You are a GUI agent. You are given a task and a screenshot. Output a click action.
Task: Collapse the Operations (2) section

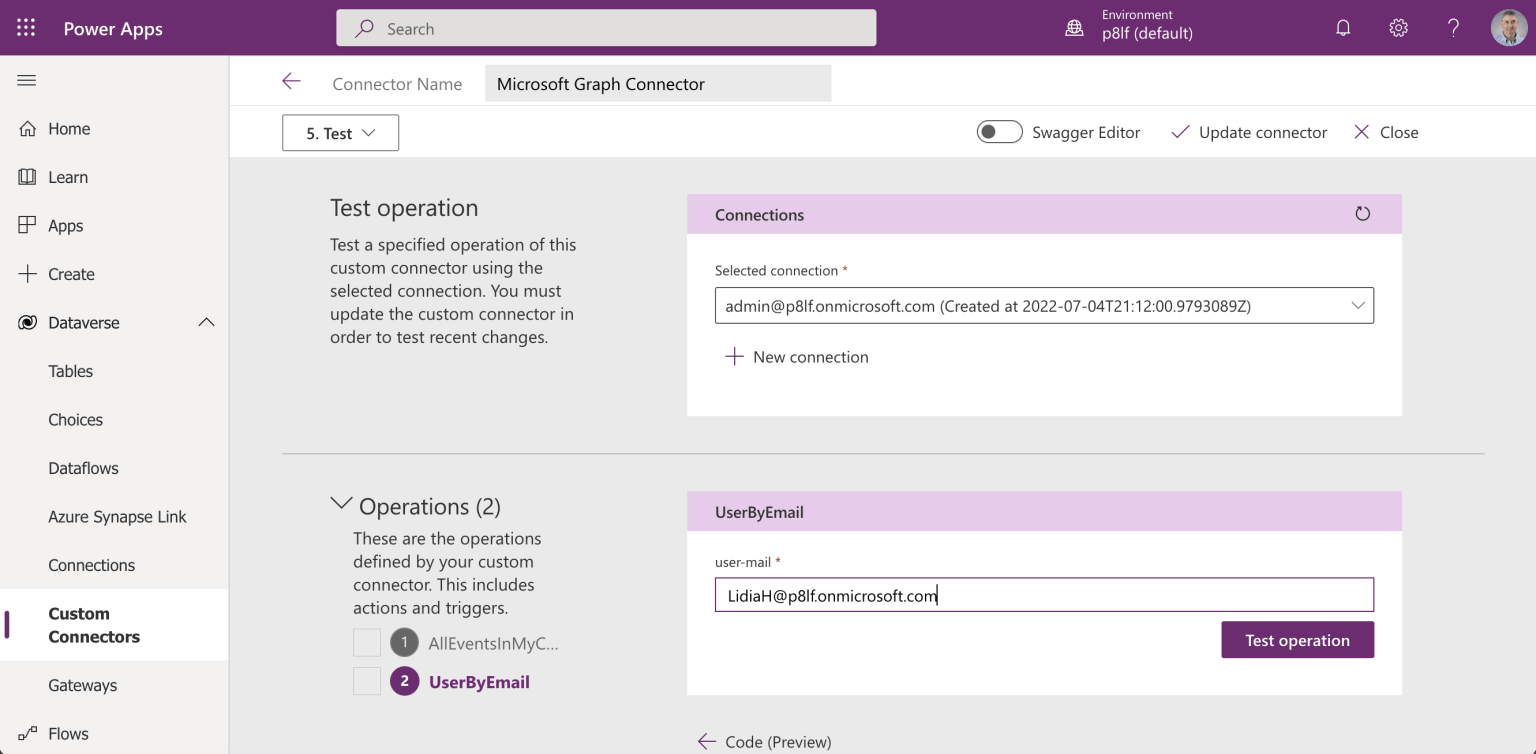pyautogui.click(x=341, y=505)
